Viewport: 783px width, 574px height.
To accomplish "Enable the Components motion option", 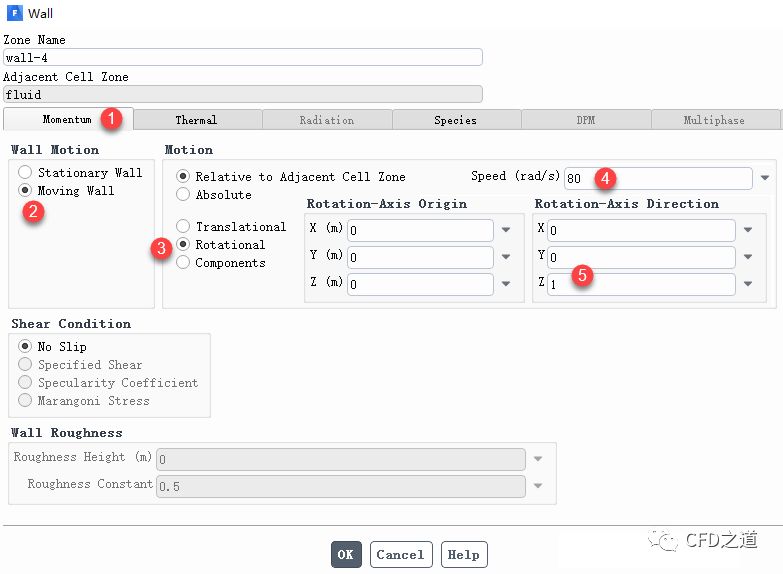I will click(x=183, y=263).
